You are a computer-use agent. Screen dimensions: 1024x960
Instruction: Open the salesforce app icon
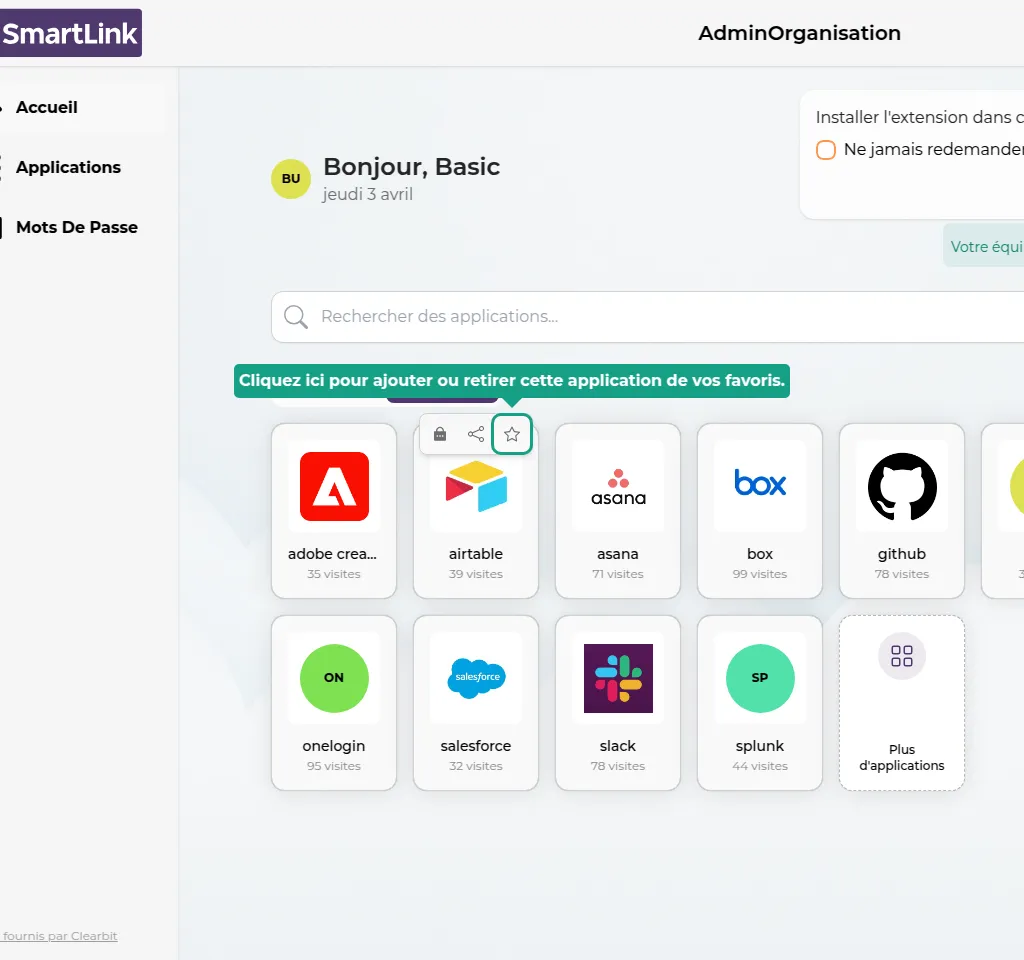476,678
